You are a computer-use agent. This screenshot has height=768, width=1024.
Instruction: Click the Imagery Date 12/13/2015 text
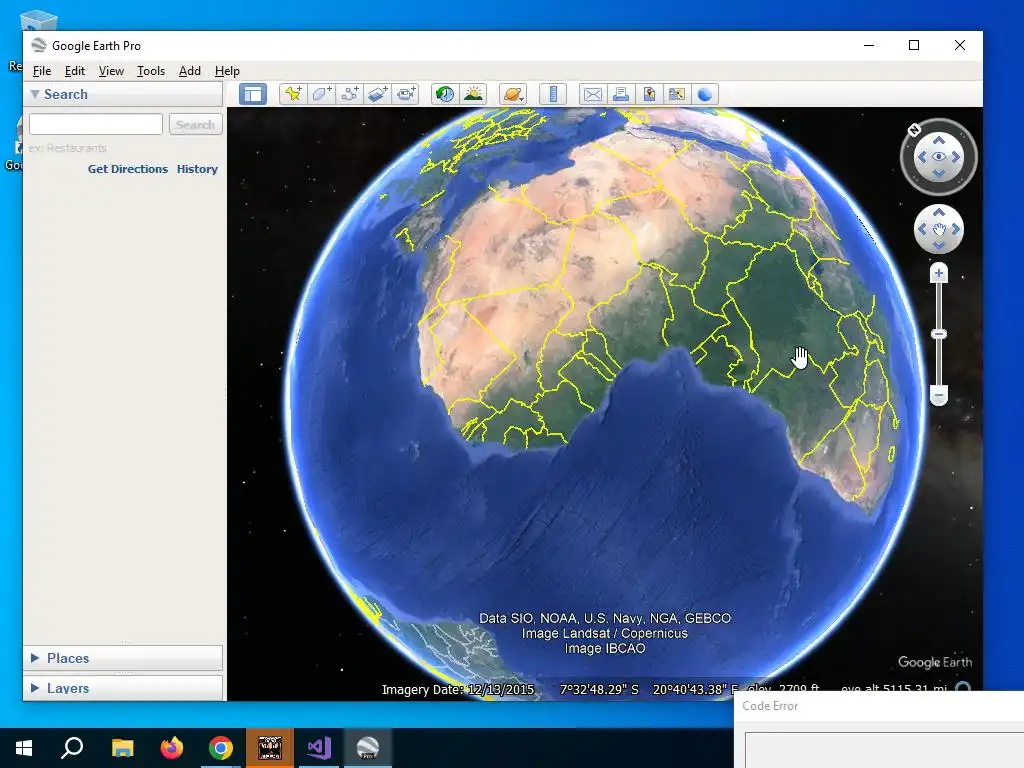click(x=458, y=690)
